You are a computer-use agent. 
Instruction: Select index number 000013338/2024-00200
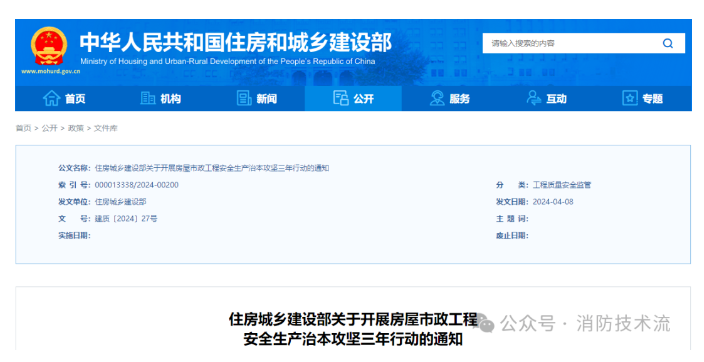click(x=136, y=185)
